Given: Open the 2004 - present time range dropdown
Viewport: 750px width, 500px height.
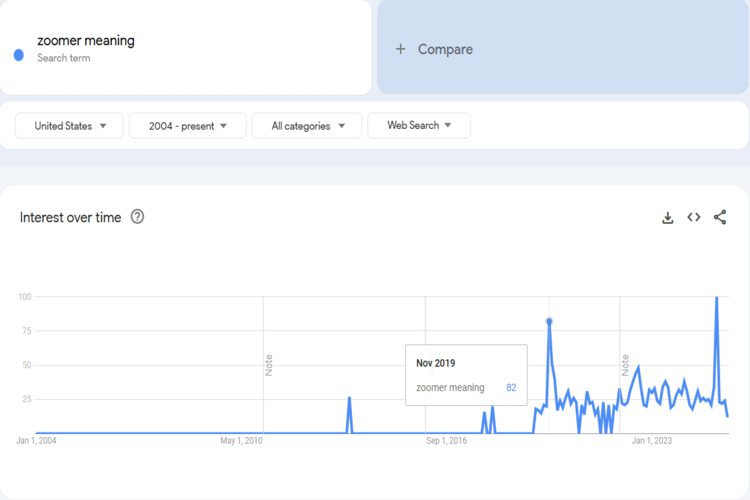Looking at the screenshot, I should 188,126.
